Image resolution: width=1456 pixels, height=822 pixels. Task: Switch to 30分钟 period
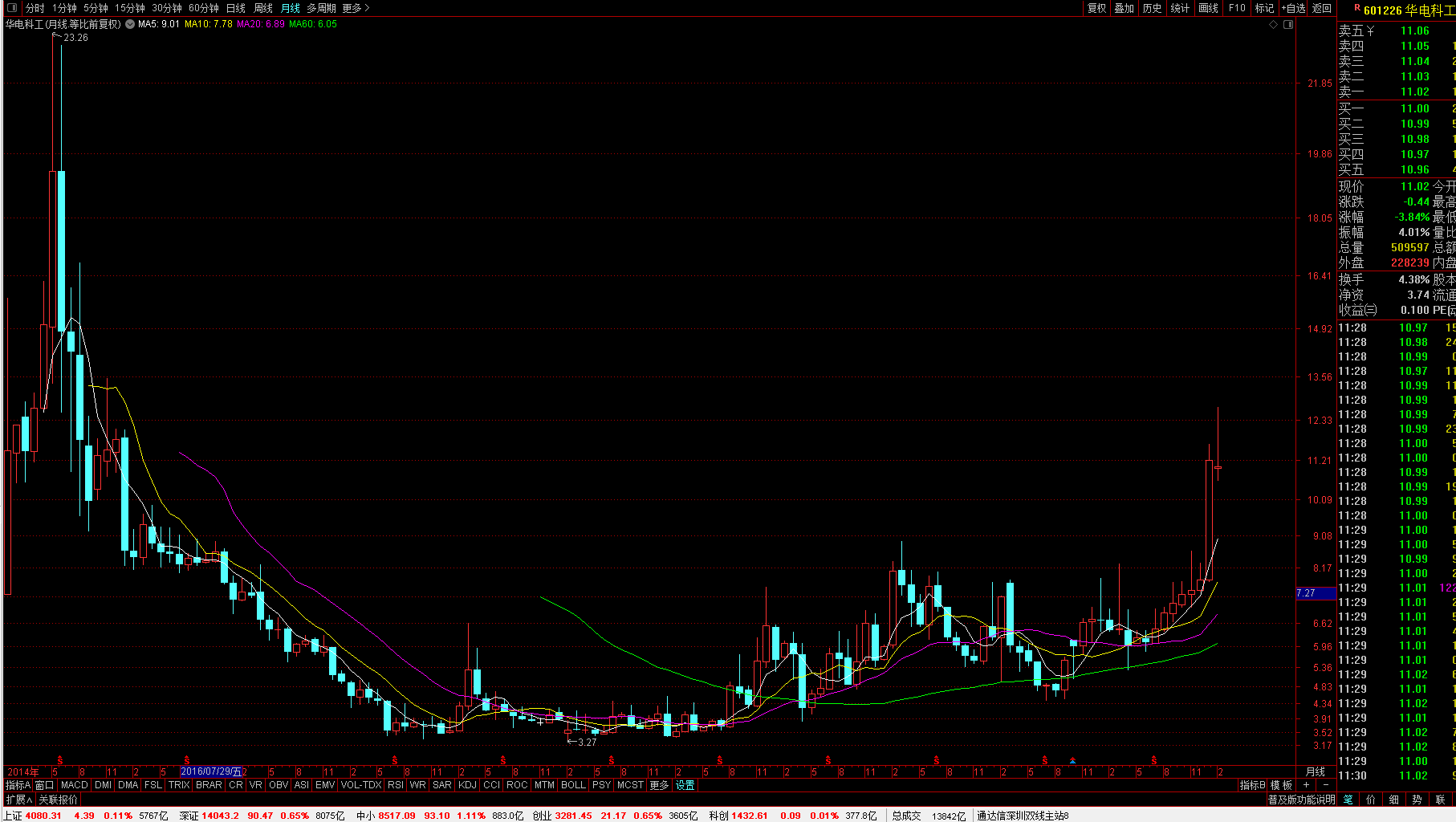tap(167, 8)
